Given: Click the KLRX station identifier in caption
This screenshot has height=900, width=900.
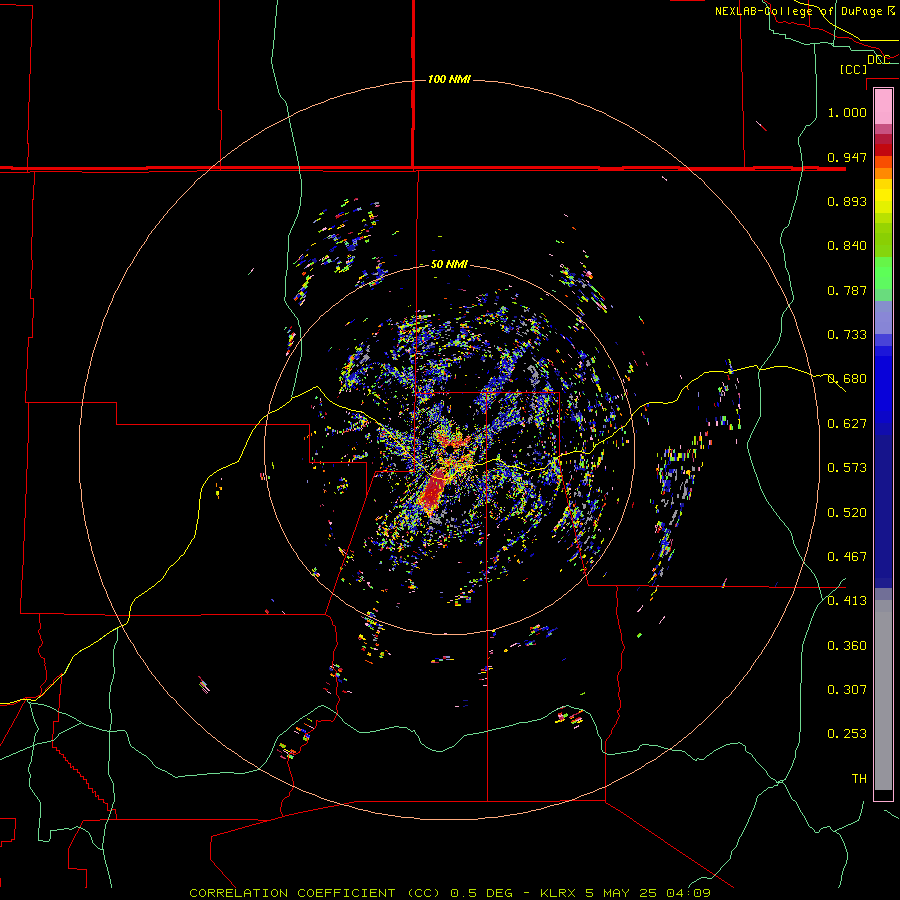Looking at the screenshot, I should 559,893.
